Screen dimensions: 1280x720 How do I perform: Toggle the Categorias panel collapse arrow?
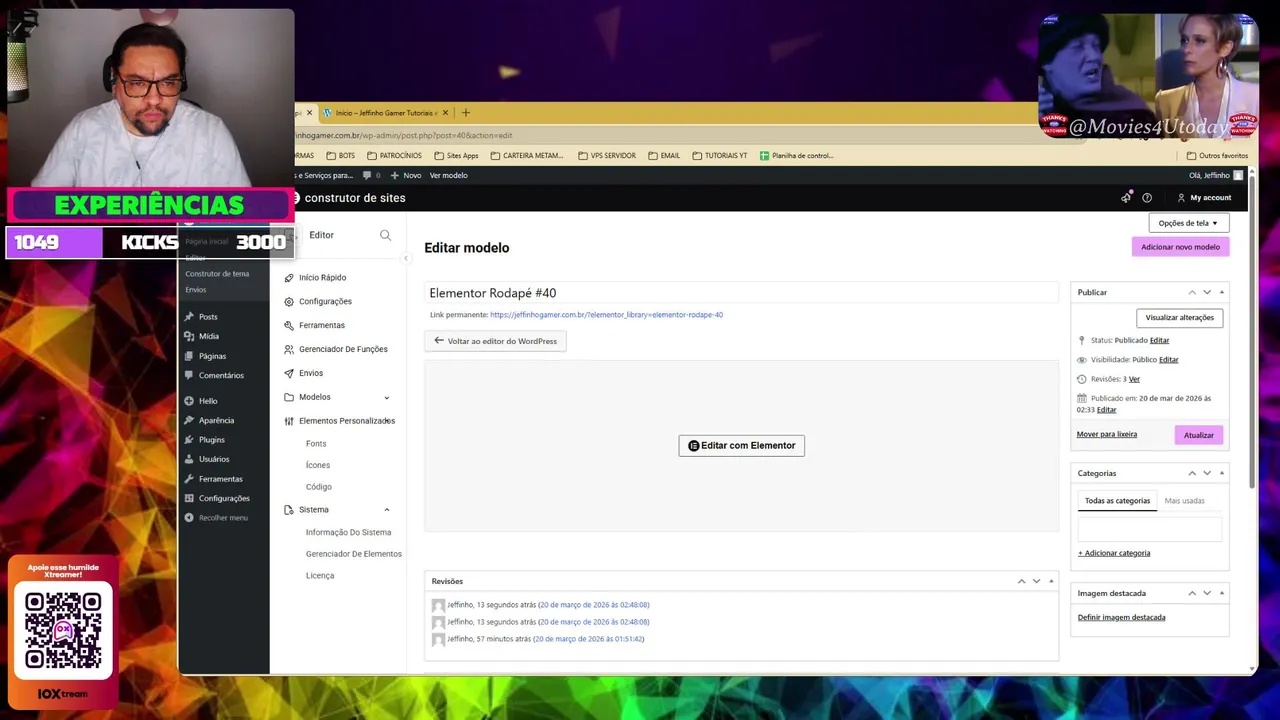1221,473
